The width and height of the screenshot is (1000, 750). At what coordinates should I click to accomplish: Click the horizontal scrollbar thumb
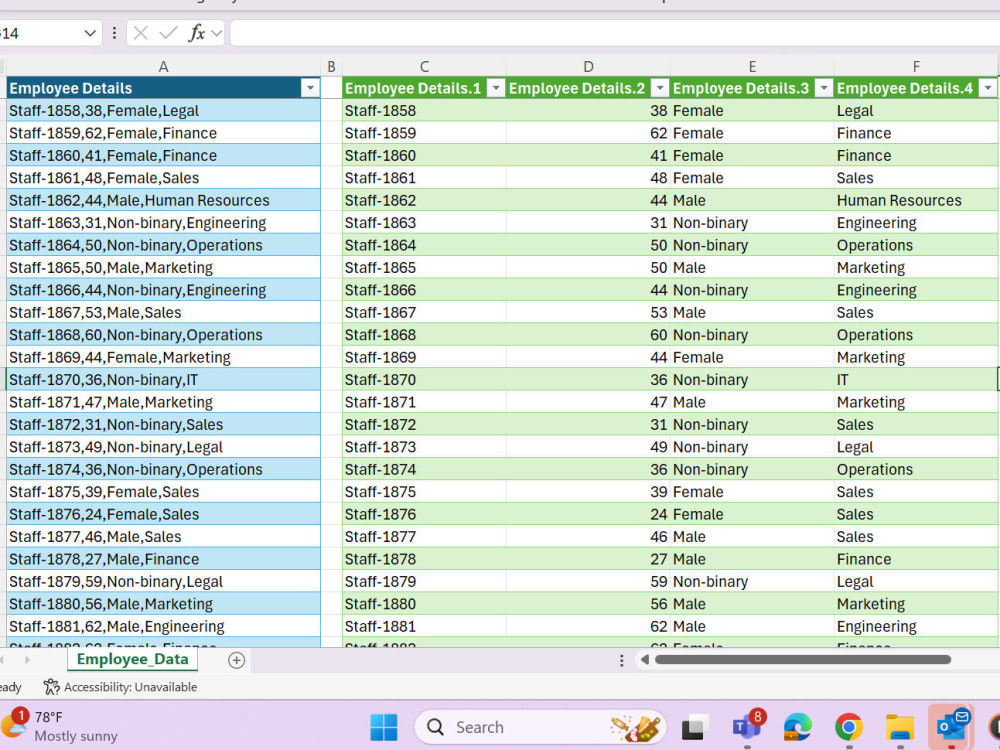pos(802,659)
